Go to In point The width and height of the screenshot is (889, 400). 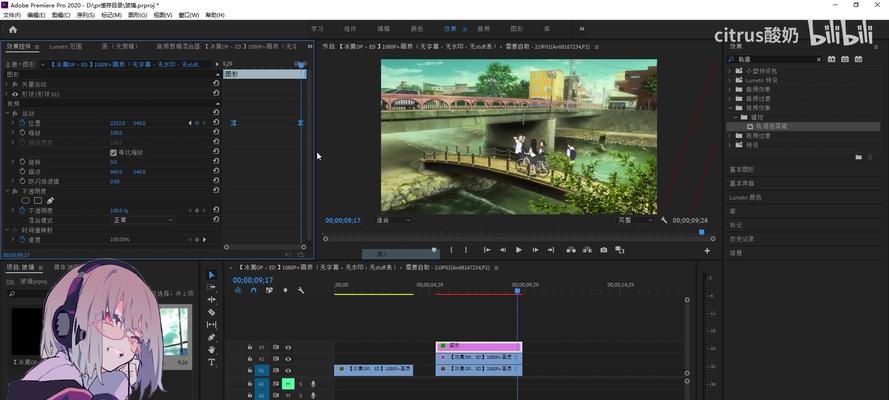[x=486, y=250]
